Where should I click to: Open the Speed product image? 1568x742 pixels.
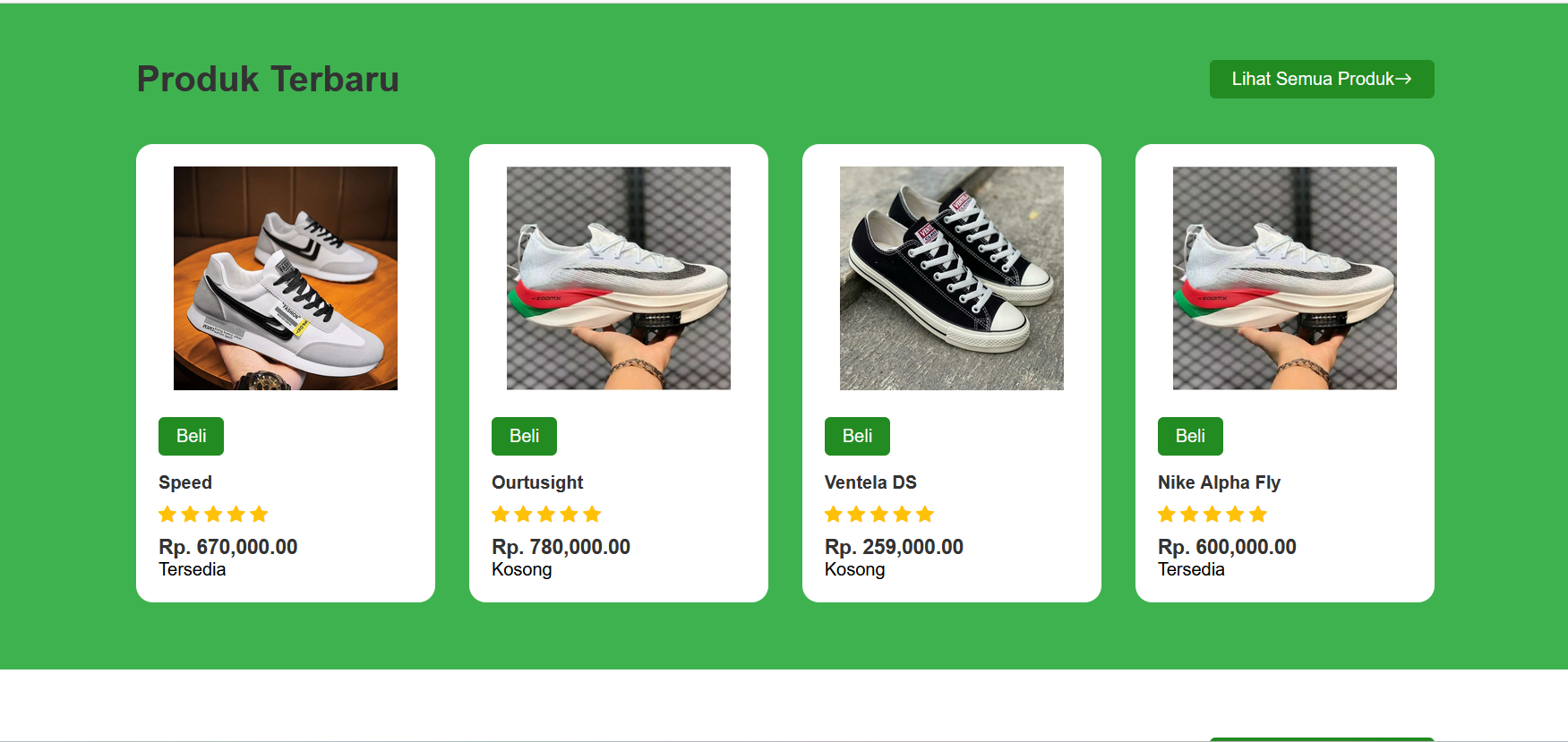[285, 277]
